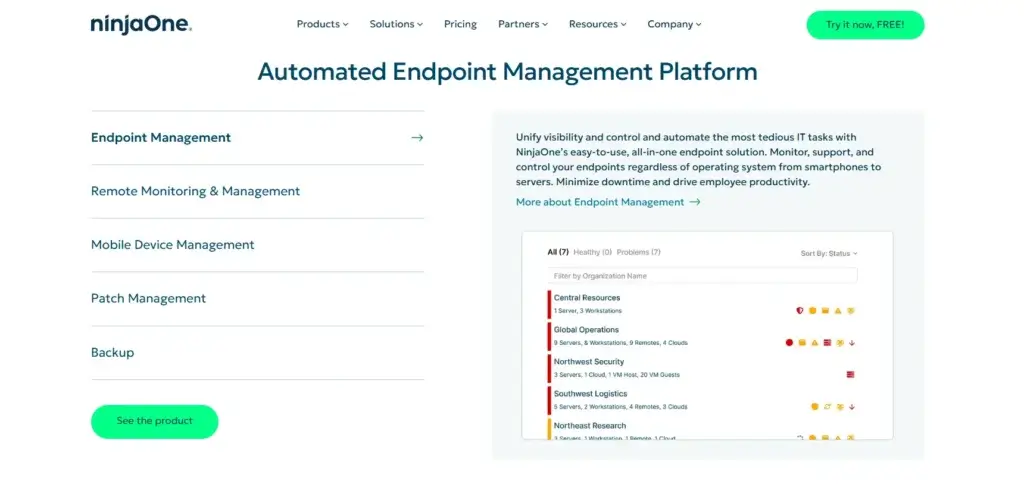Click the red server-stack icon in Global Operations row

coord(827,342)
